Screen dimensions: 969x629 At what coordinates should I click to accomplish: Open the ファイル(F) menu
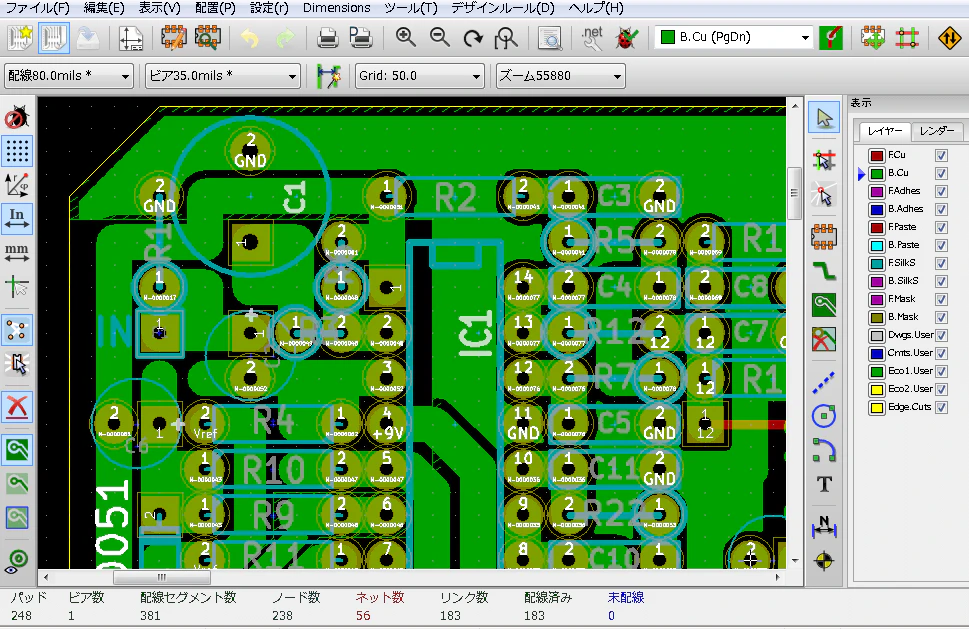tap(38, 8)
